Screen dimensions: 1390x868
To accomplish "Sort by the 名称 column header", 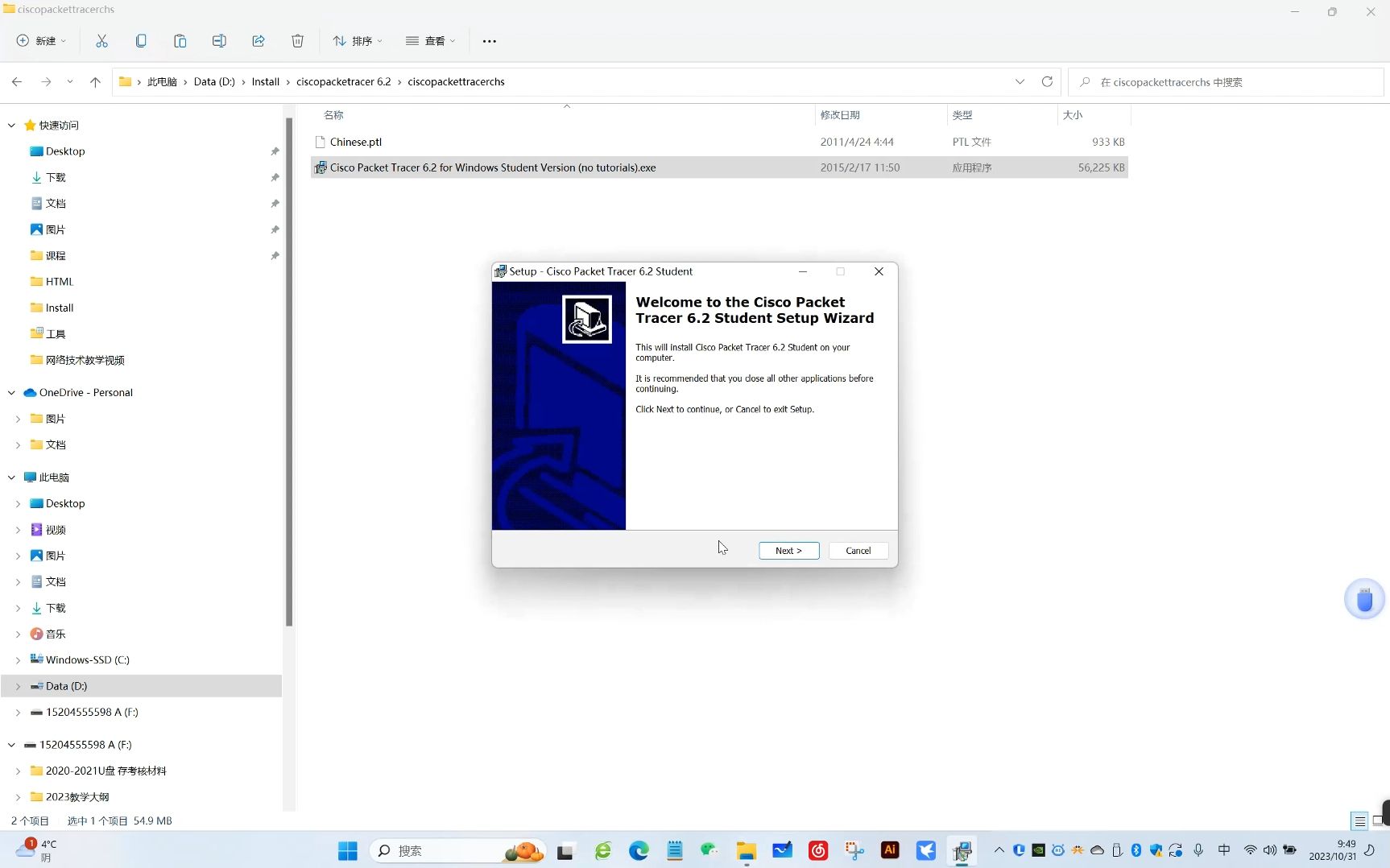I will (x=333, y=115).
